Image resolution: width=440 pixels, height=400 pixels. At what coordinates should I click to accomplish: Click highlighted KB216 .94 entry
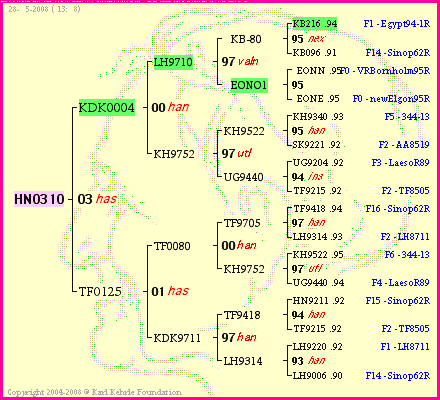[x=315, y=24]
